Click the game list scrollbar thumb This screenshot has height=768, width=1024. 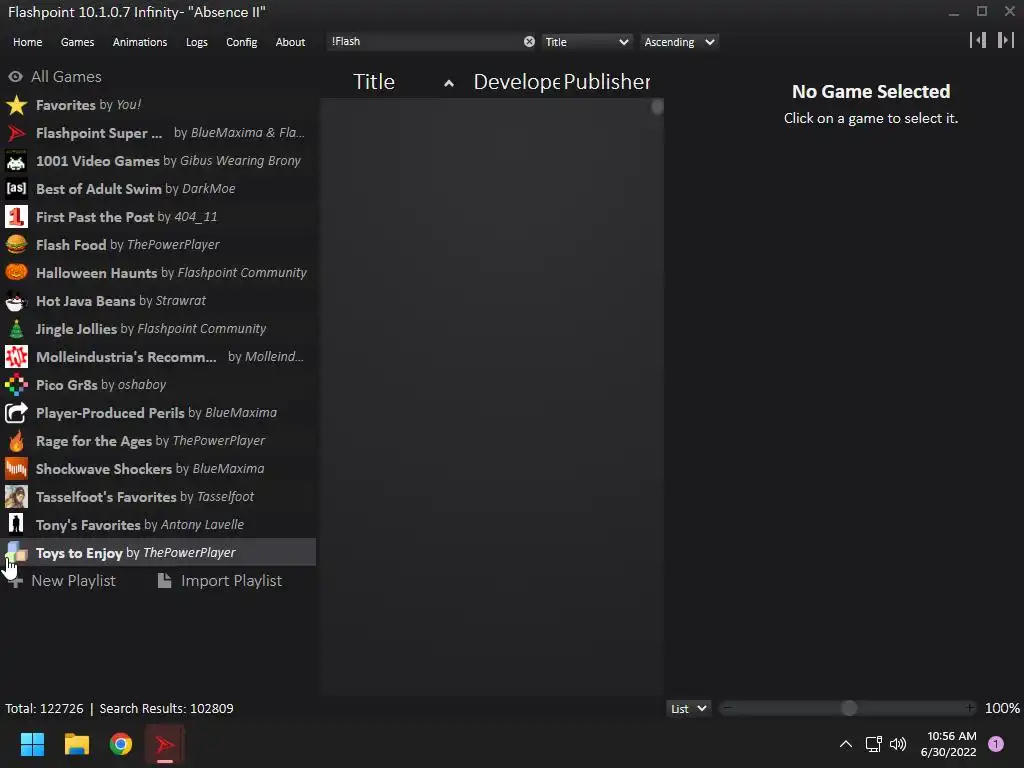(658, 107)
